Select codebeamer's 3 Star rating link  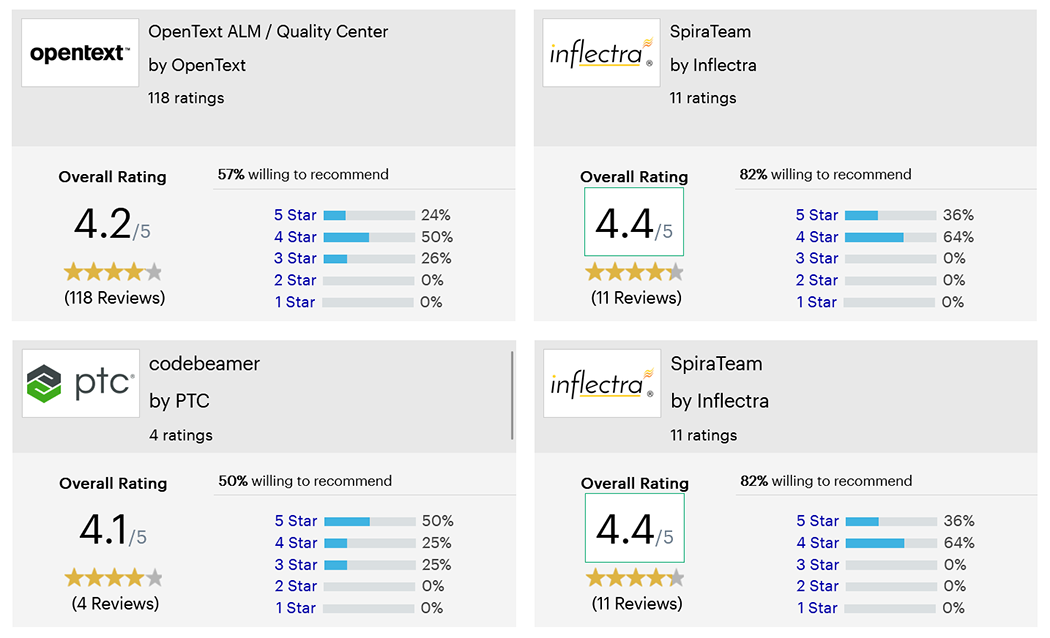tap(296, 565)
